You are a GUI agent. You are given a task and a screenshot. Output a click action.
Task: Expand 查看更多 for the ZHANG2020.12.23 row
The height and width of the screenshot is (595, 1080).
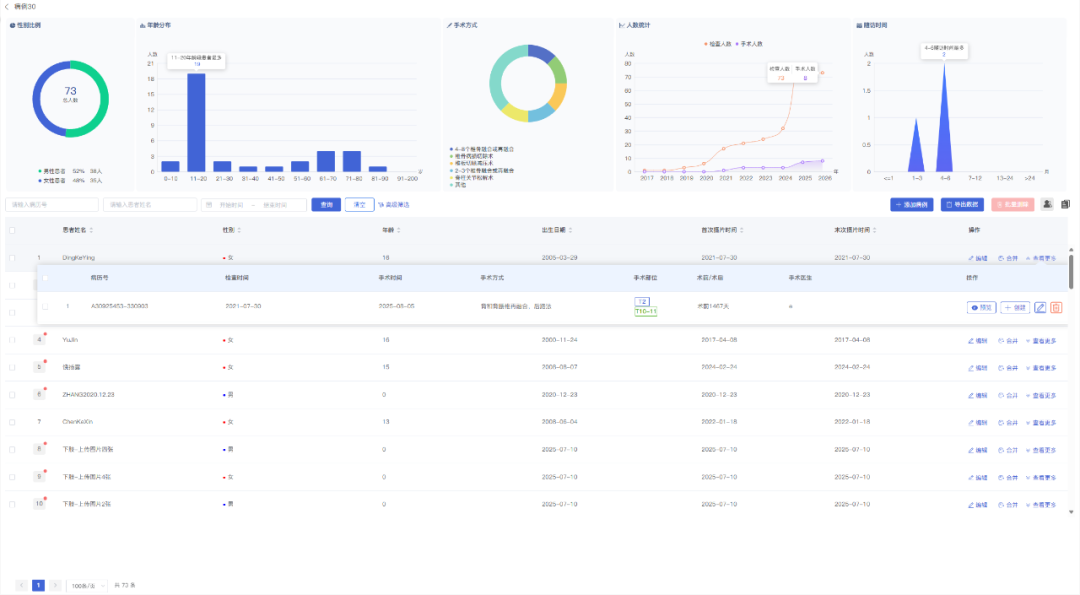point(1041,395)
